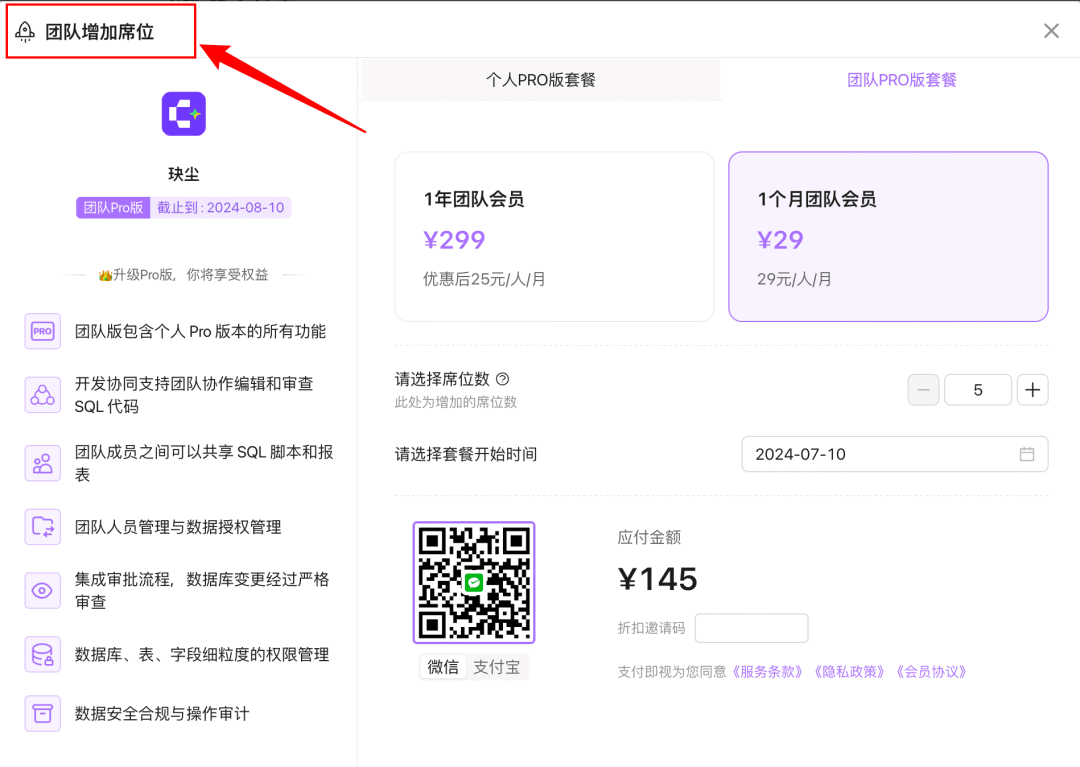Viewport: 1080px width, 767px height.
Task: Open the 《服务条款》 link
Action: click(x=767, y=672)
